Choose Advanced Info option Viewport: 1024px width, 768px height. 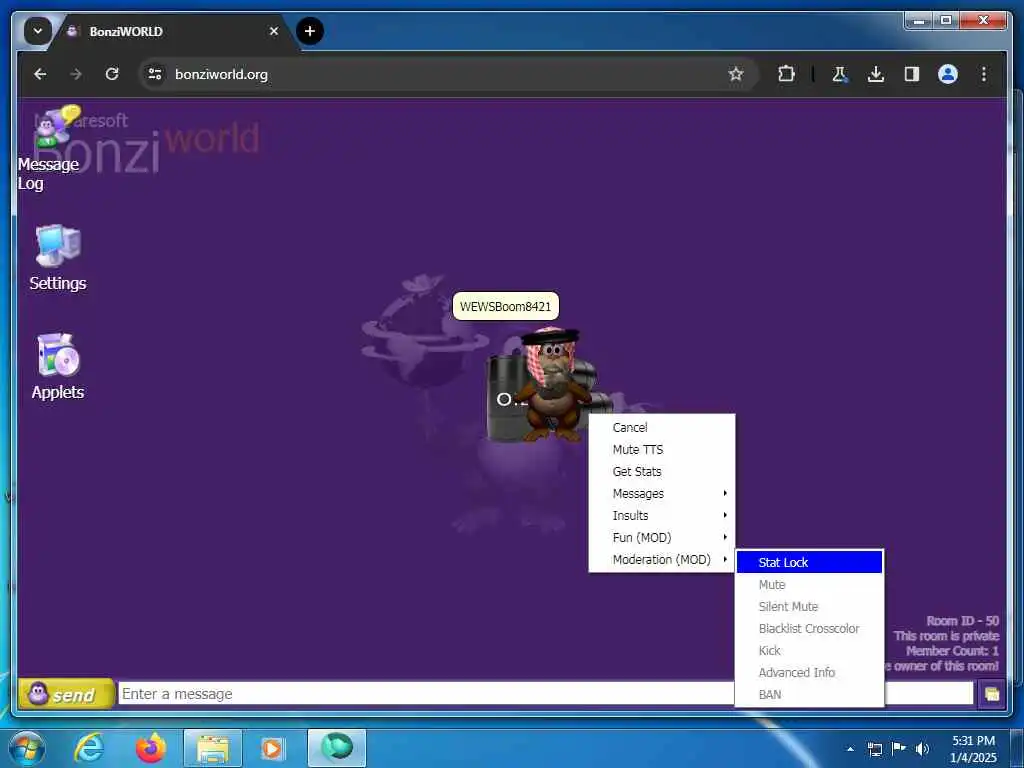(x=809, y=672)
